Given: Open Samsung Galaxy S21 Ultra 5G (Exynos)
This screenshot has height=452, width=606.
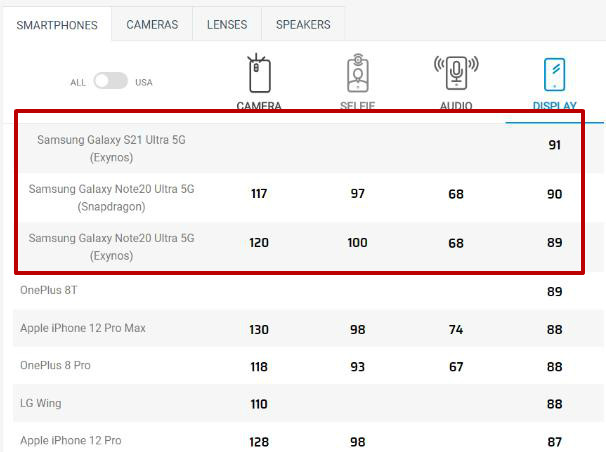Looking at the screenshot, I should click(x=111, y=148).
